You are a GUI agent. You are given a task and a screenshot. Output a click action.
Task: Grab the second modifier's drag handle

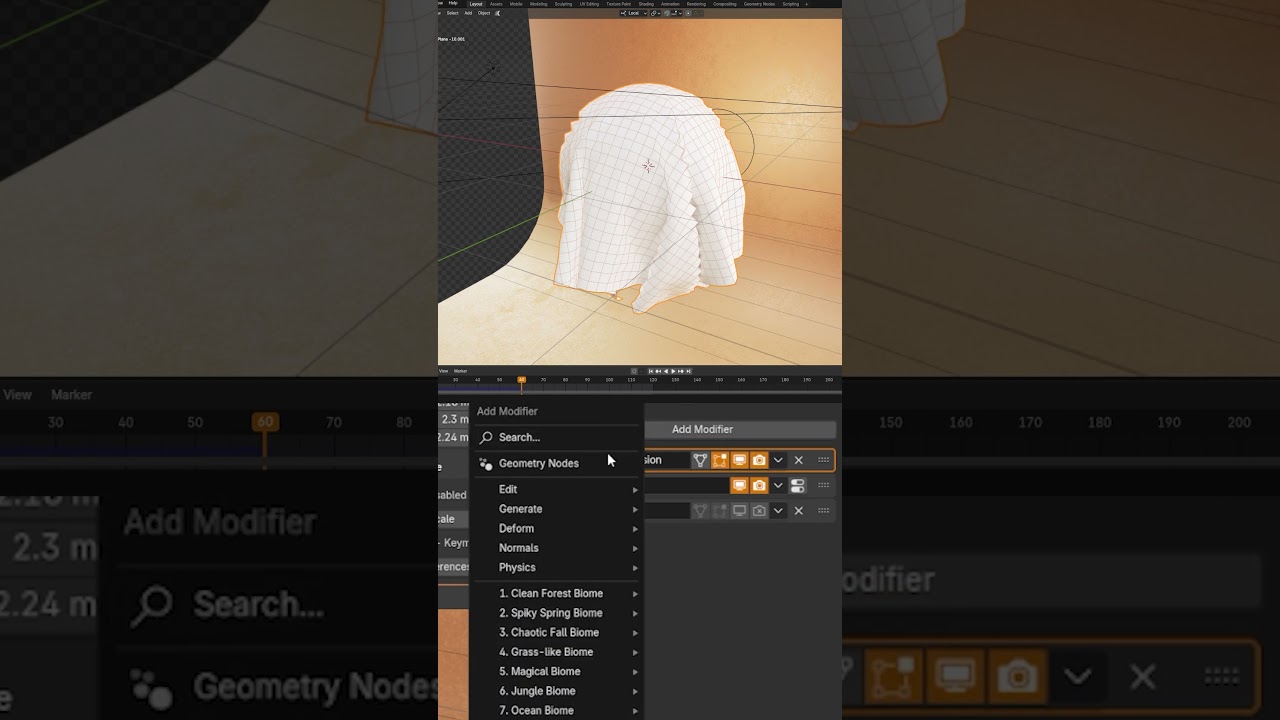pos(823,485)
